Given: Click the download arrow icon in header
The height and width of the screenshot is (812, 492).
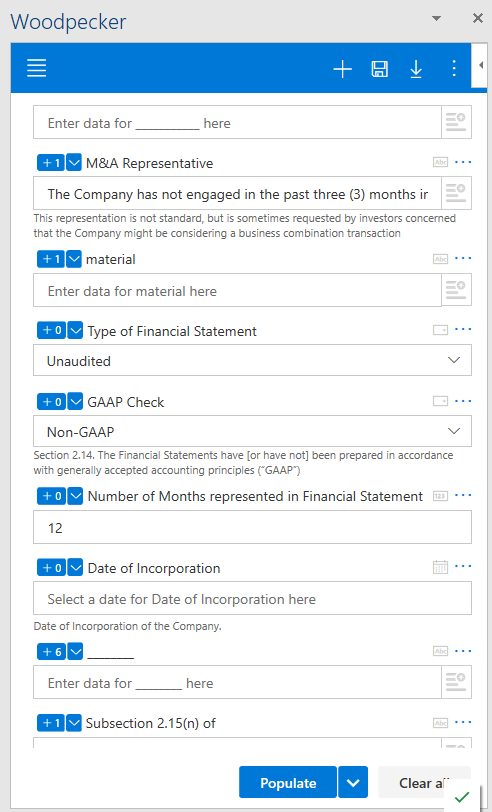Looking at the screenshot, I should click(x=416, y=68).
